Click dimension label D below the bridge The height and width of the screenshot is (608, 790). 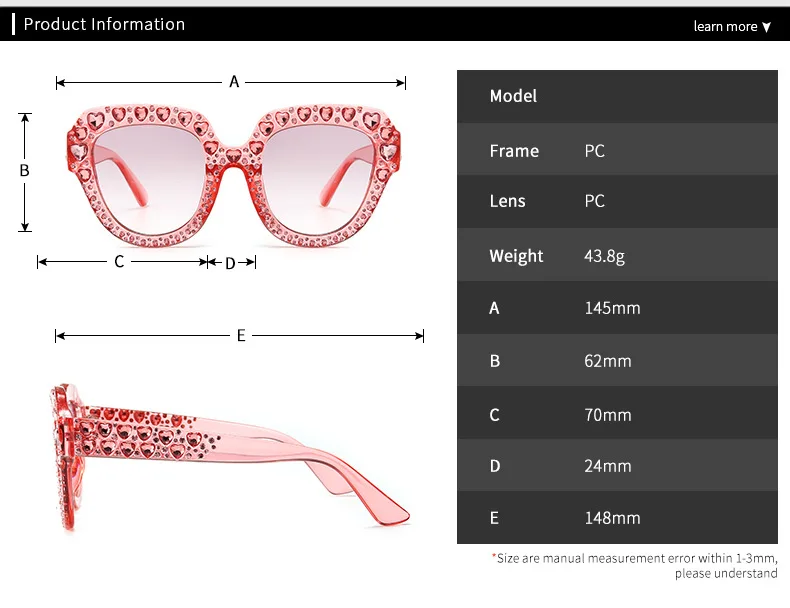point(230,263)
